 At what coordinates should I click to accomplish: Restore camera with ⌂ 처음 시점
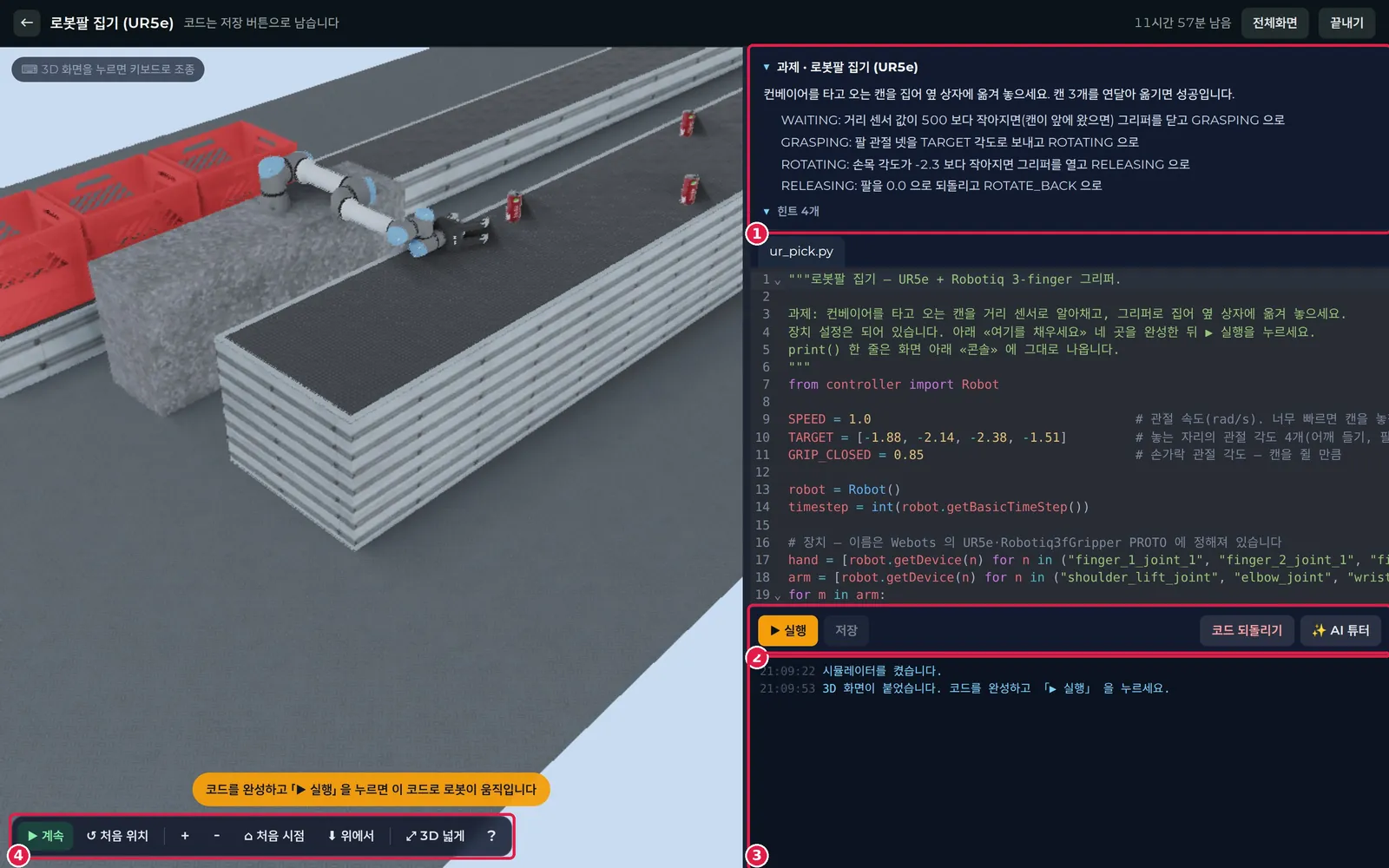click(273, 836)
